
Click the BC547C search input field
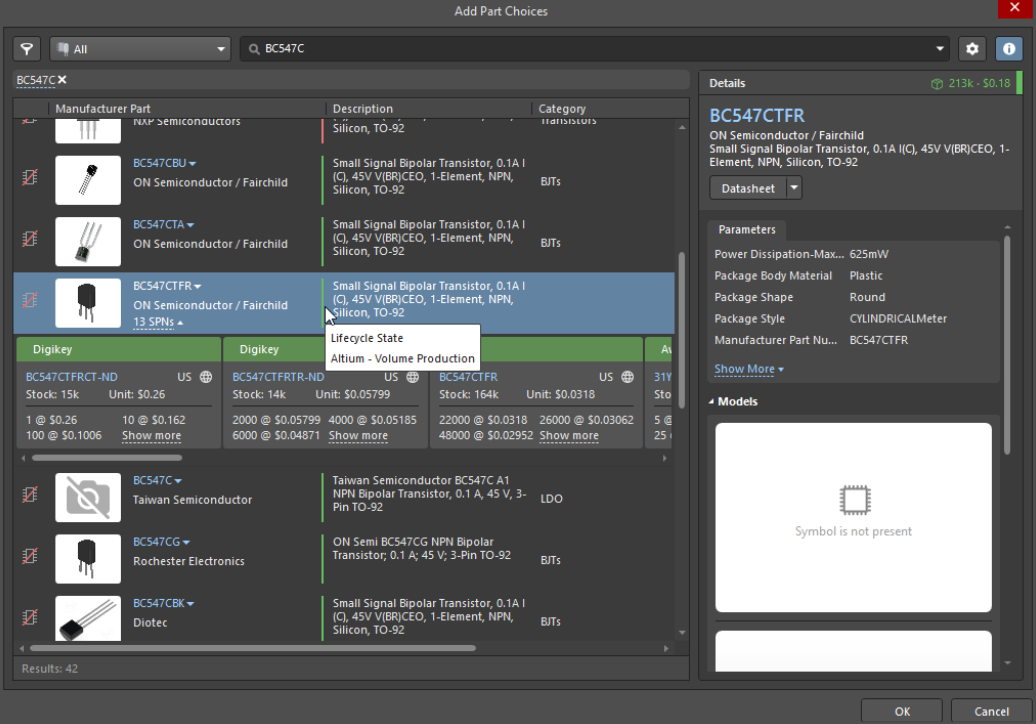(595, 49)
